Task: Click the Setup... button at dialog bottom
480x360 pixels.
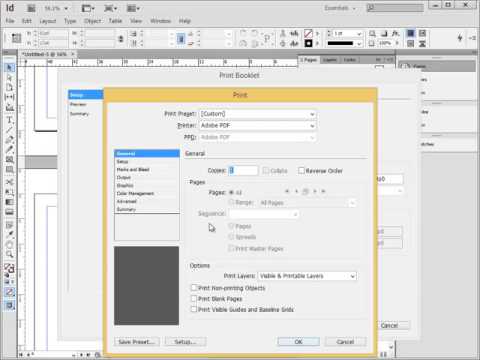Action: pyautogui.click(x=185, y=342)
